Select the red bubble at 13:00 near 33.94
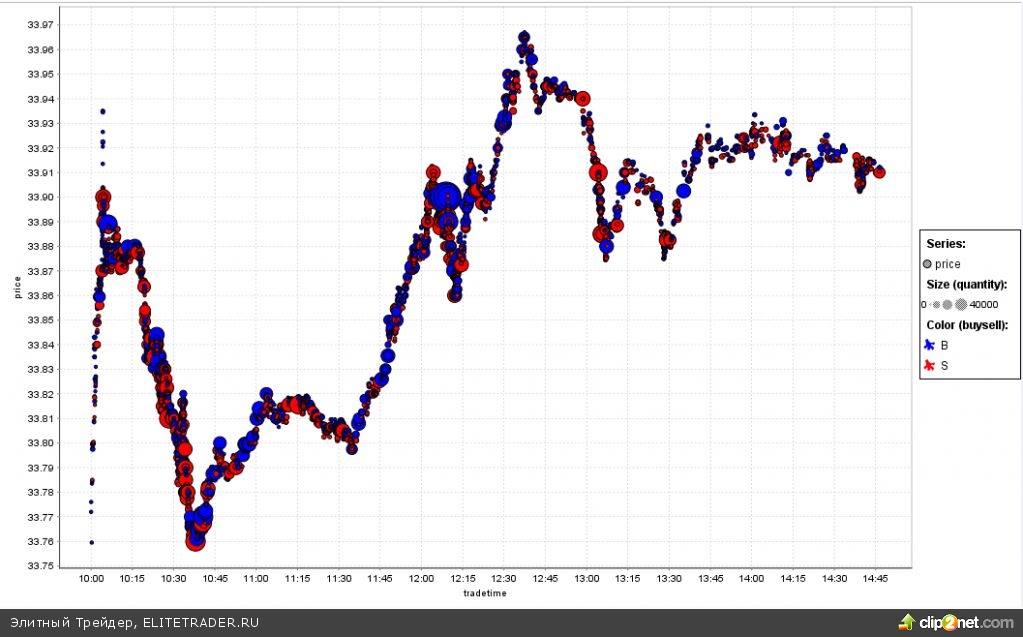The height and width of the screenshot is (637, 1023). 582,99
